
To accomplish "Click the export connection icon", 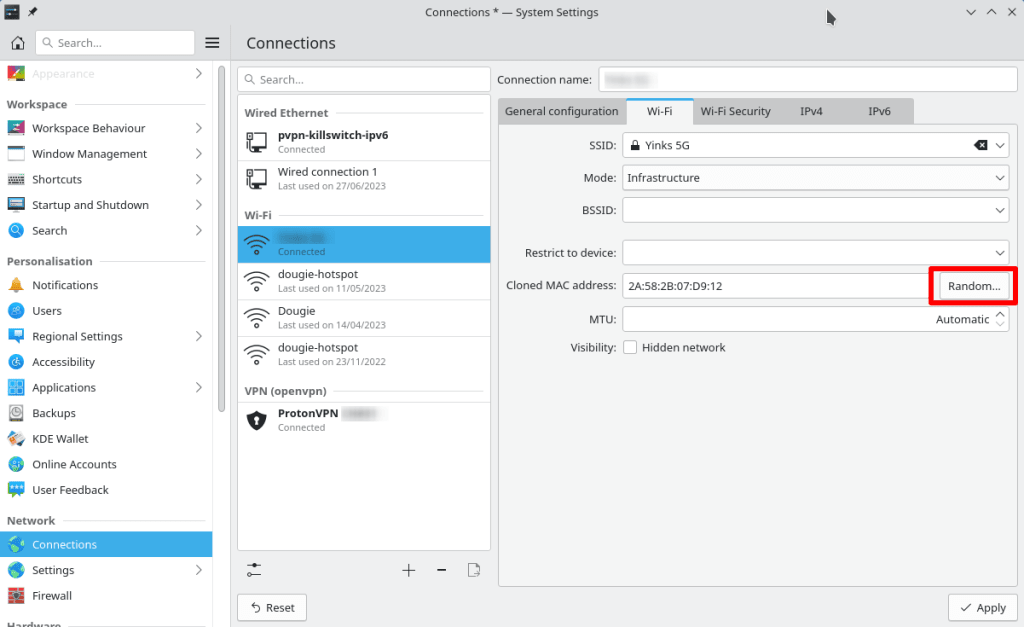I will 474,570.
